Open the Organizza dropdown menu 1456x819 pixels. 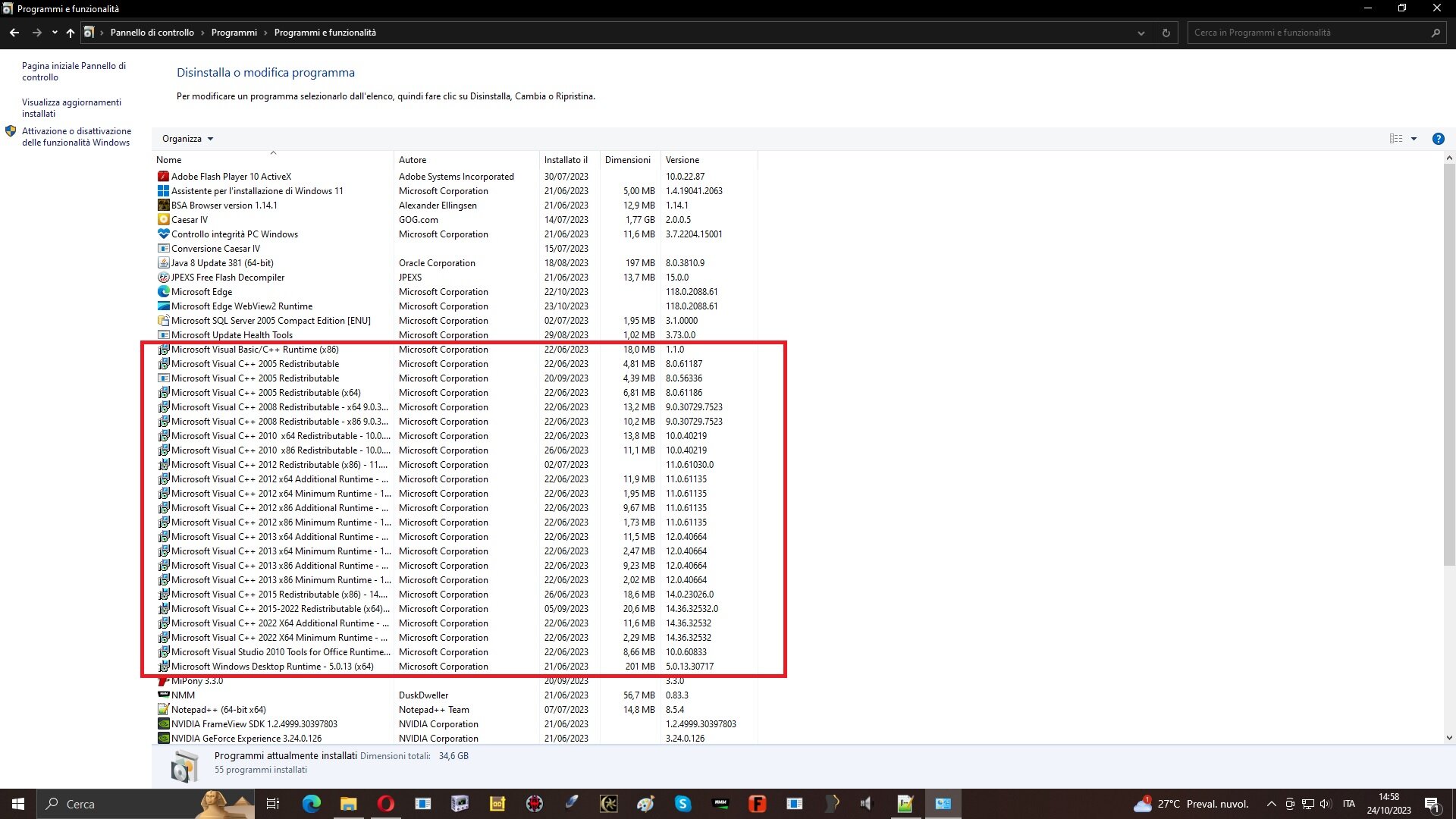click(187, 138)
